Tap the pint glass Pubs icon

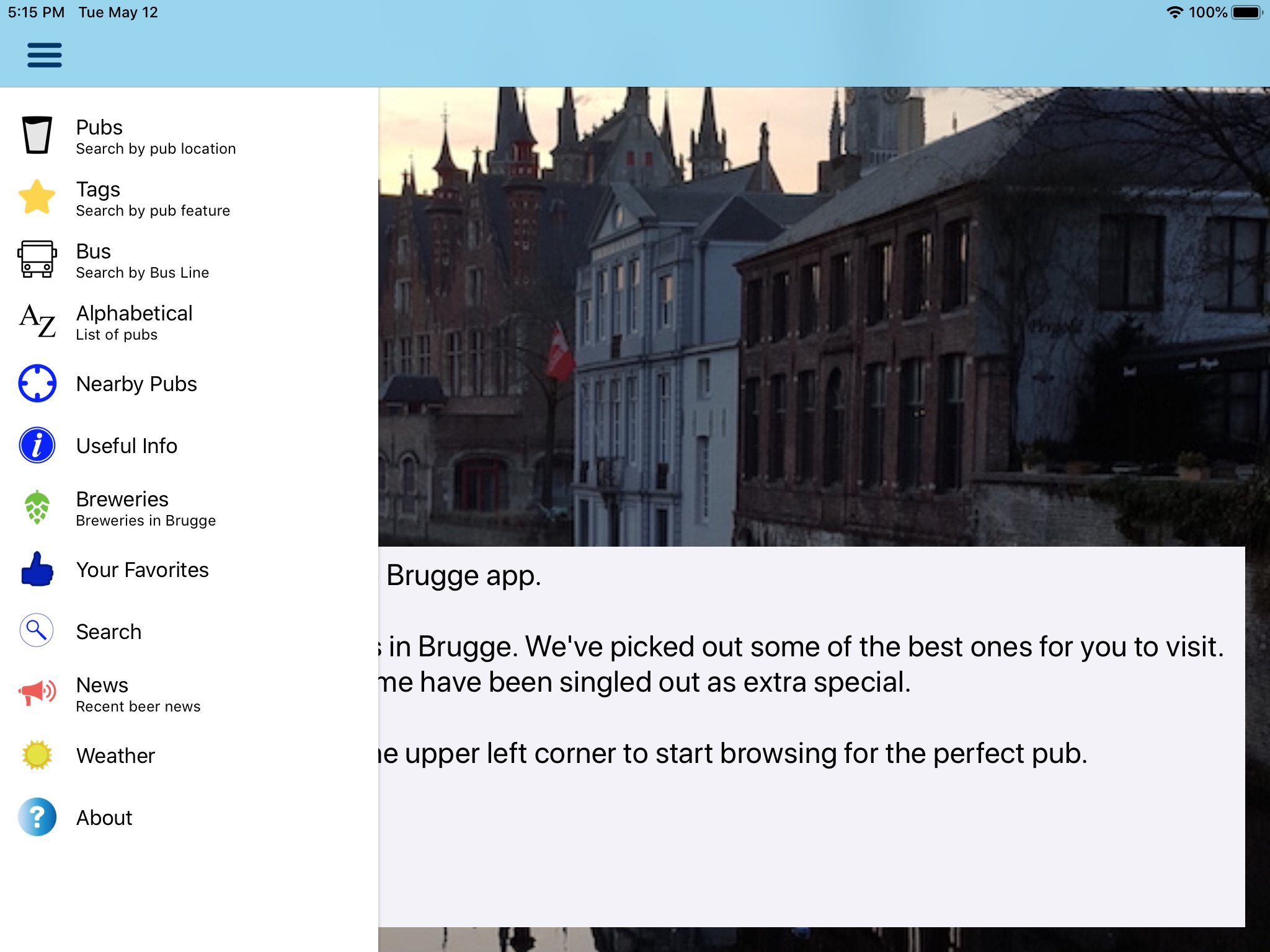[37, 135]
